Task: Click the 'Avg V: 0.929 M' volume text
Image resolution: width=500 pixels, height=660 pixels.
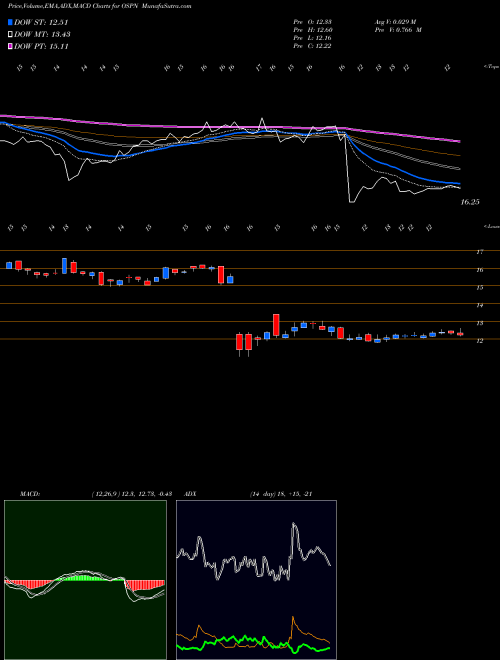Action: point(397,22)
